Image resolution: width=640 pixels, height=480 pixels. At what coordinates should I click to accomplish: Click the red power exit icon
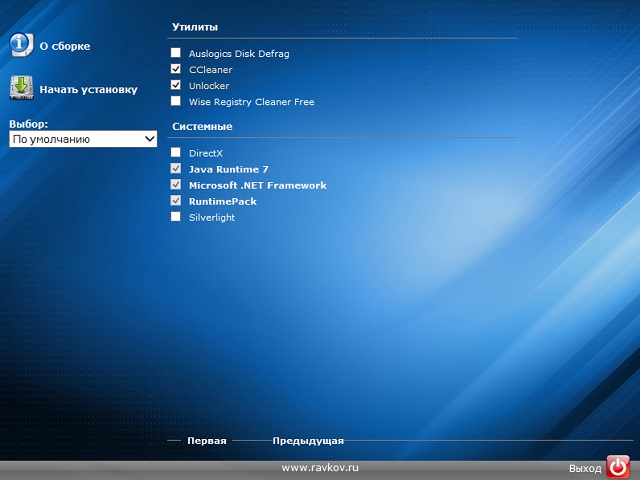[x=618, y=467]
